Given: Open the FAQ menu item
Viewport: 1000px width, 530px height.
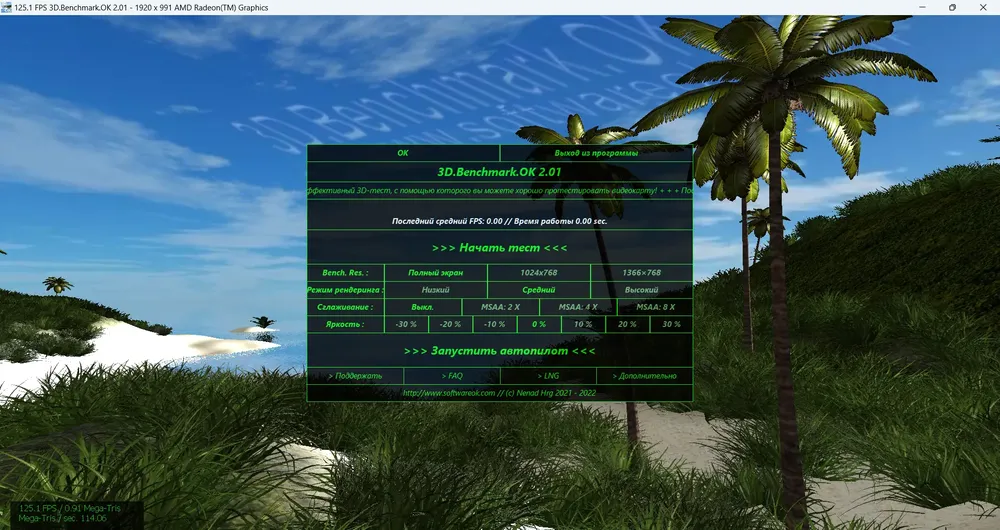Looking at the screenshot, I should pos(452,376).
